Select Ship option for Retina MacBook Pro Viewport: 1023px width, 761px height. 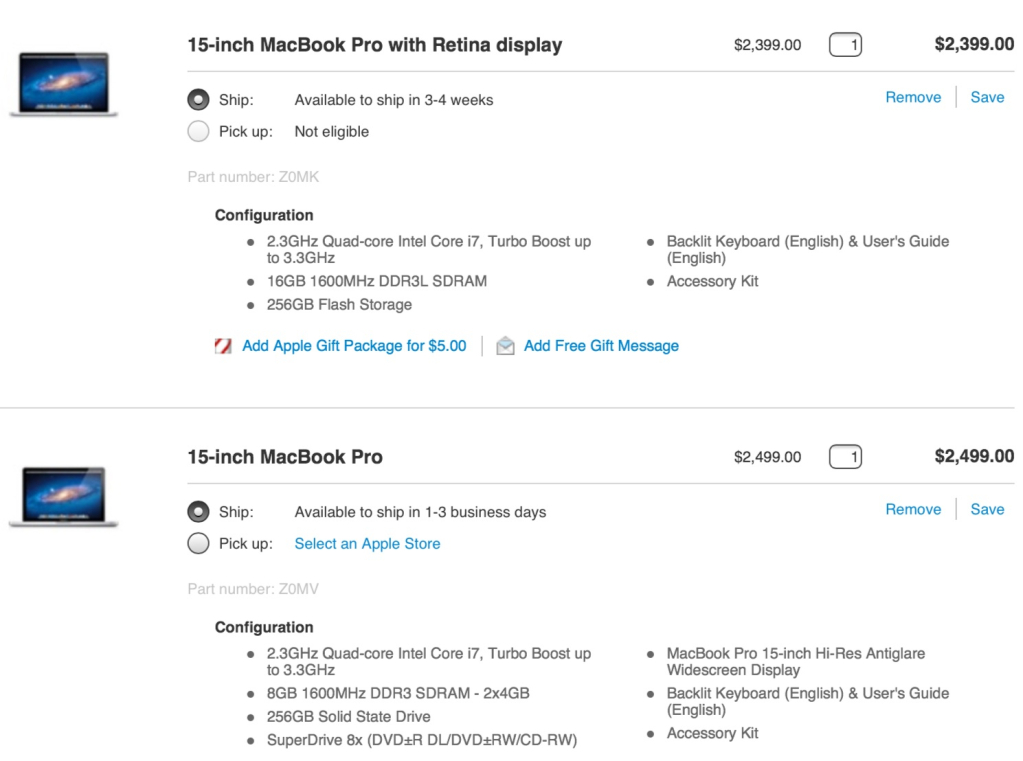199,100
